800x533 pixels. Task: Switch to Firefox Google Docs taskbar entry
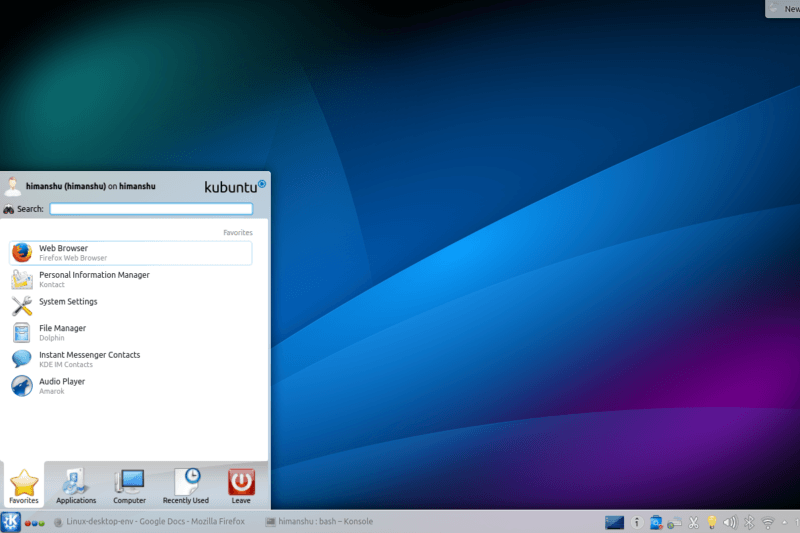[149, 521]
